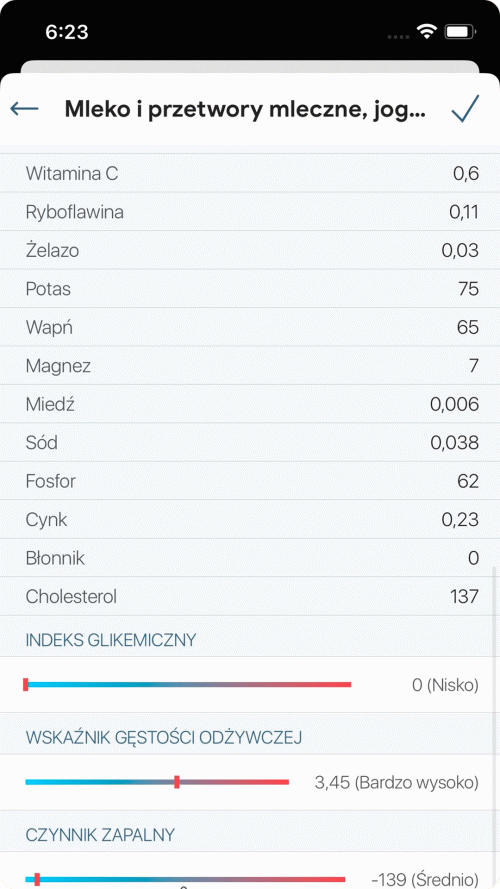
Task: Tap the Wi-Fi status icon
Action: (426, 31)
